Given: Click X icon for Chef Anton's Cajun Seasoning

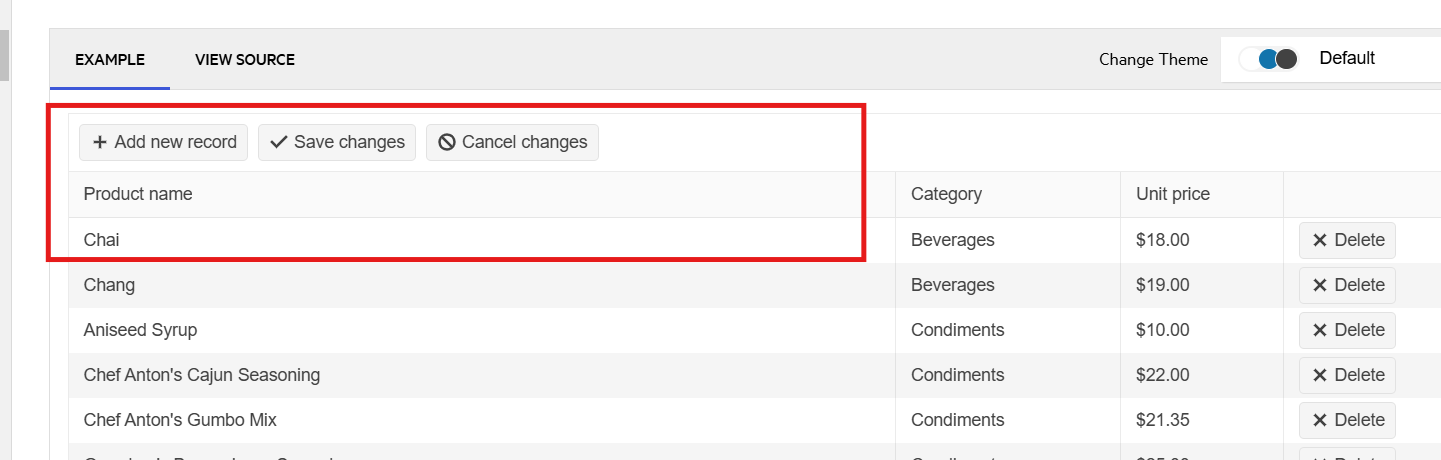Looking at the screenshot, I should coord(1319,375).
